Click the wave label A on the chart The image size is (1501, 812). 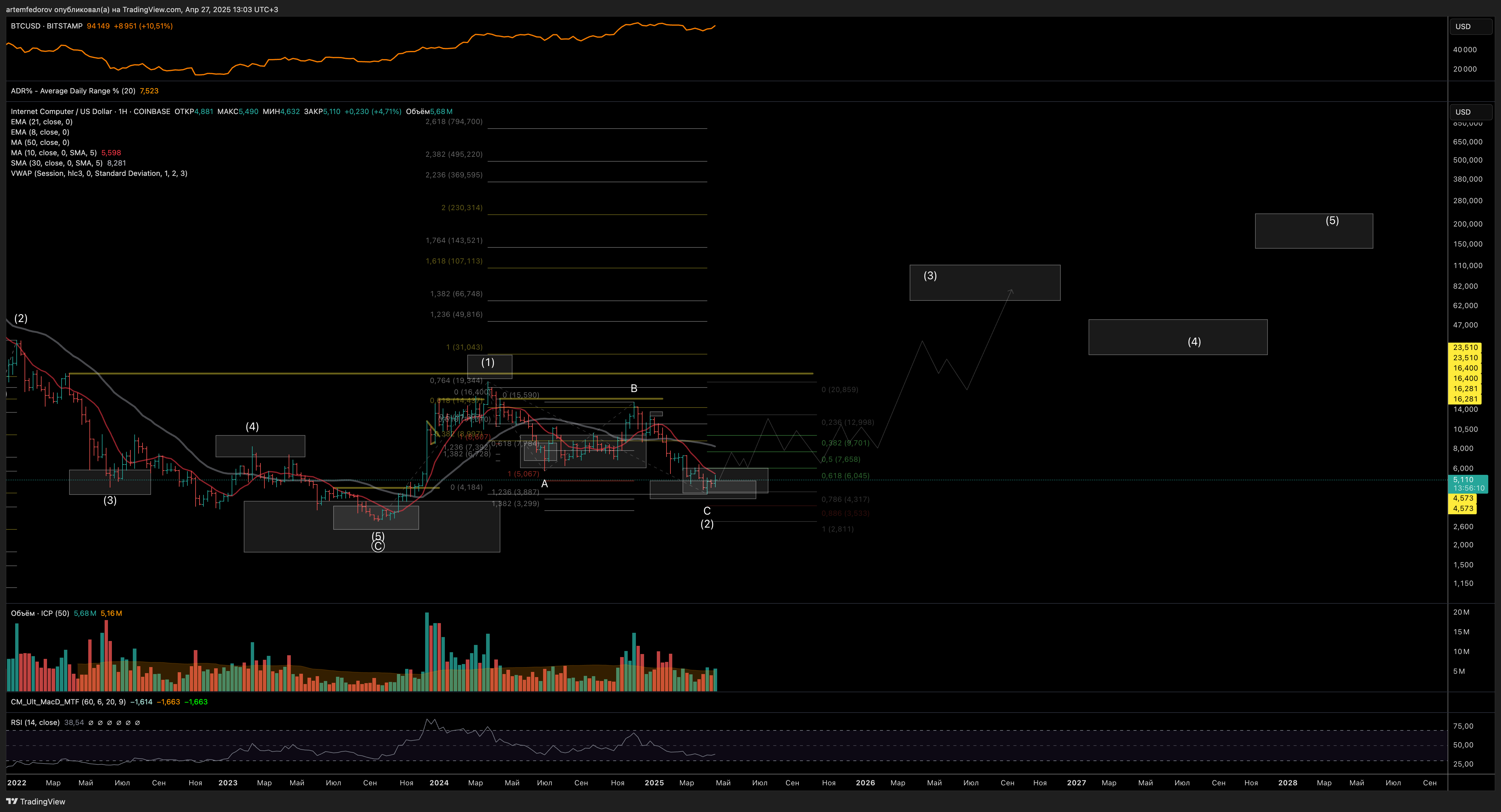[545, 484]
